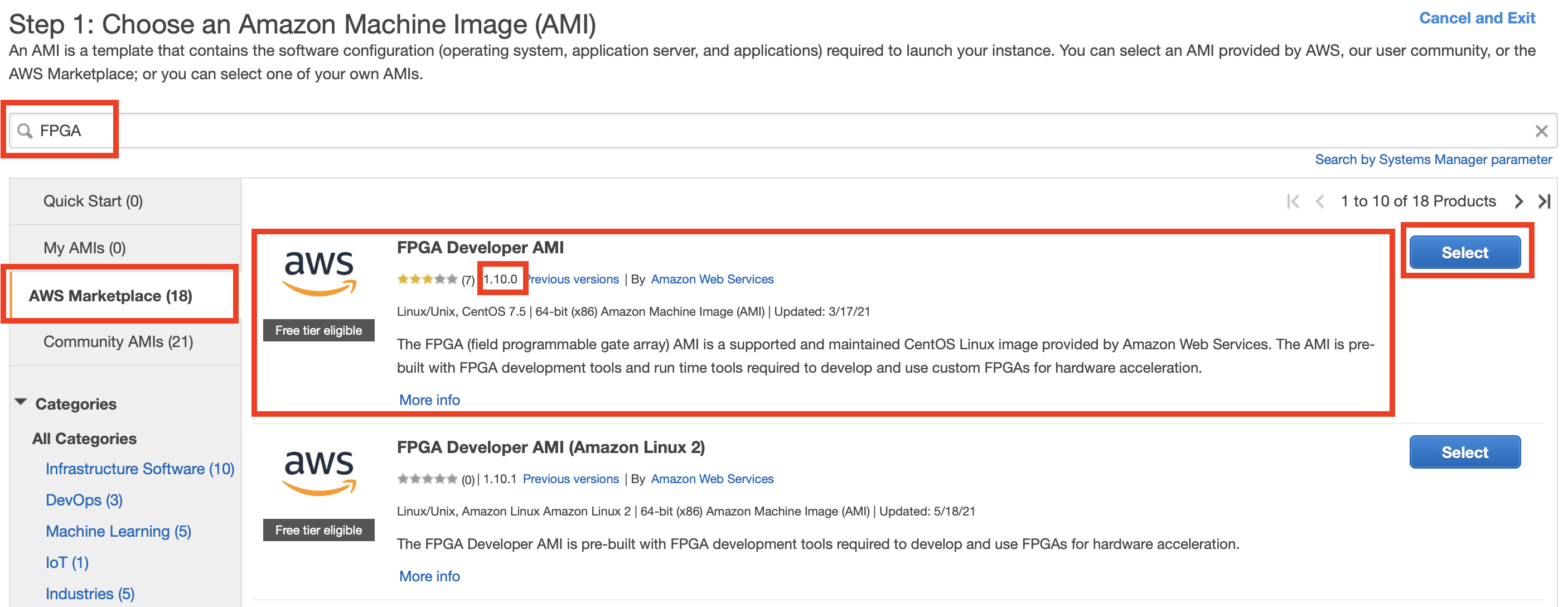Click Free tier eligible badge of second AMI
Screen dimensions: 1568x607
coord(318,530)
